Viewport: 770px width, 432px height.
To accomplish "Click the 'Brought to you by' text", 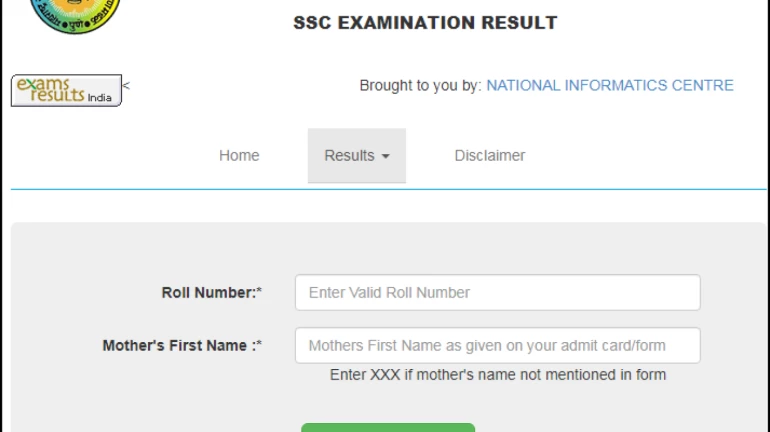I will point(420,86).
